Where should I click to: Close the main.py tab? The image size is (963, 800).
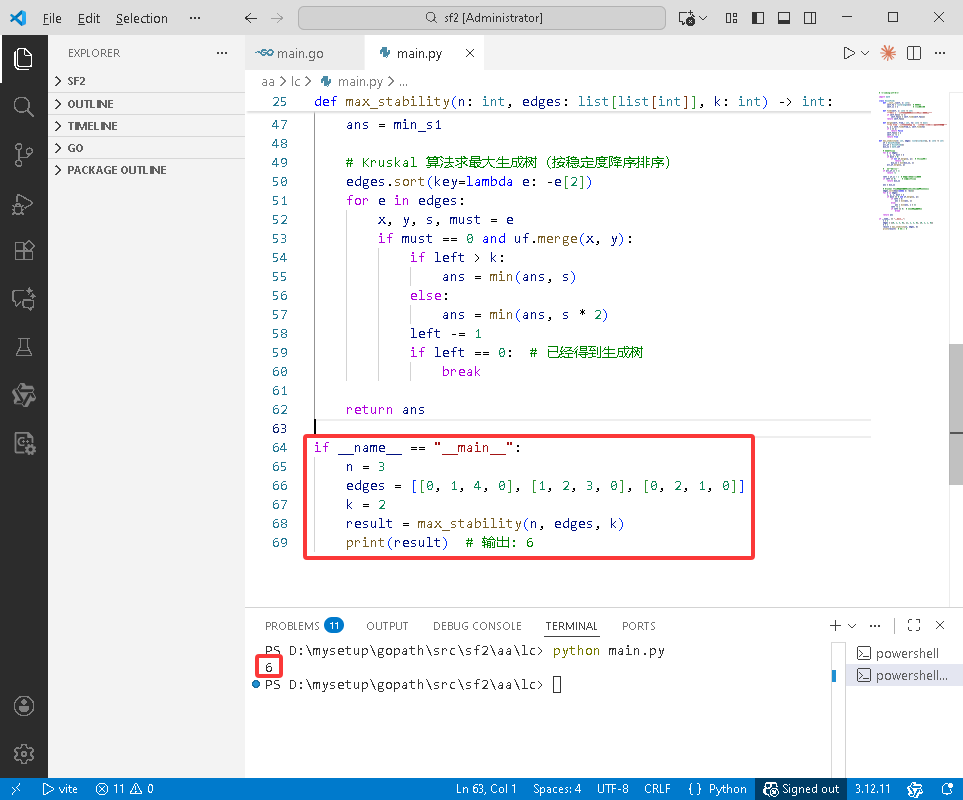tap(470, 53)
